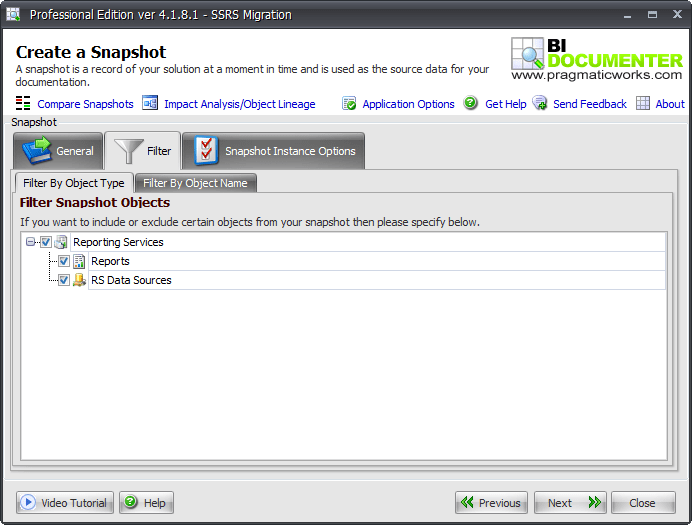The width and height of the screenshot is (692, 525).
Task: Click the Video Tutorial button
Action: point(65,502)
